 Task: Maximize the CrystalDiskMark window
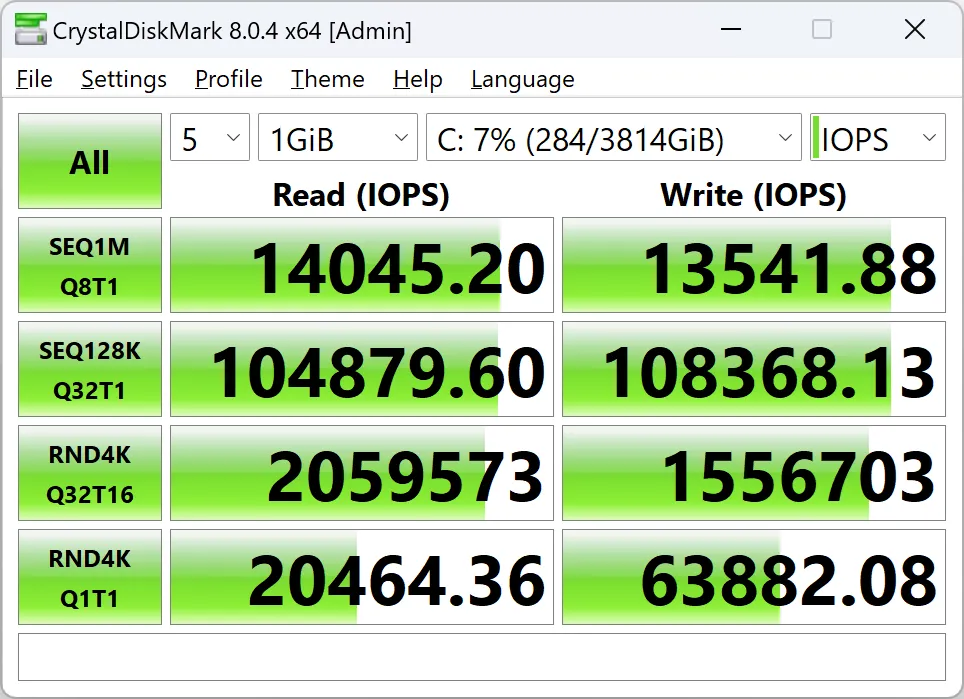pyautogui.click(x=822, y=30)
